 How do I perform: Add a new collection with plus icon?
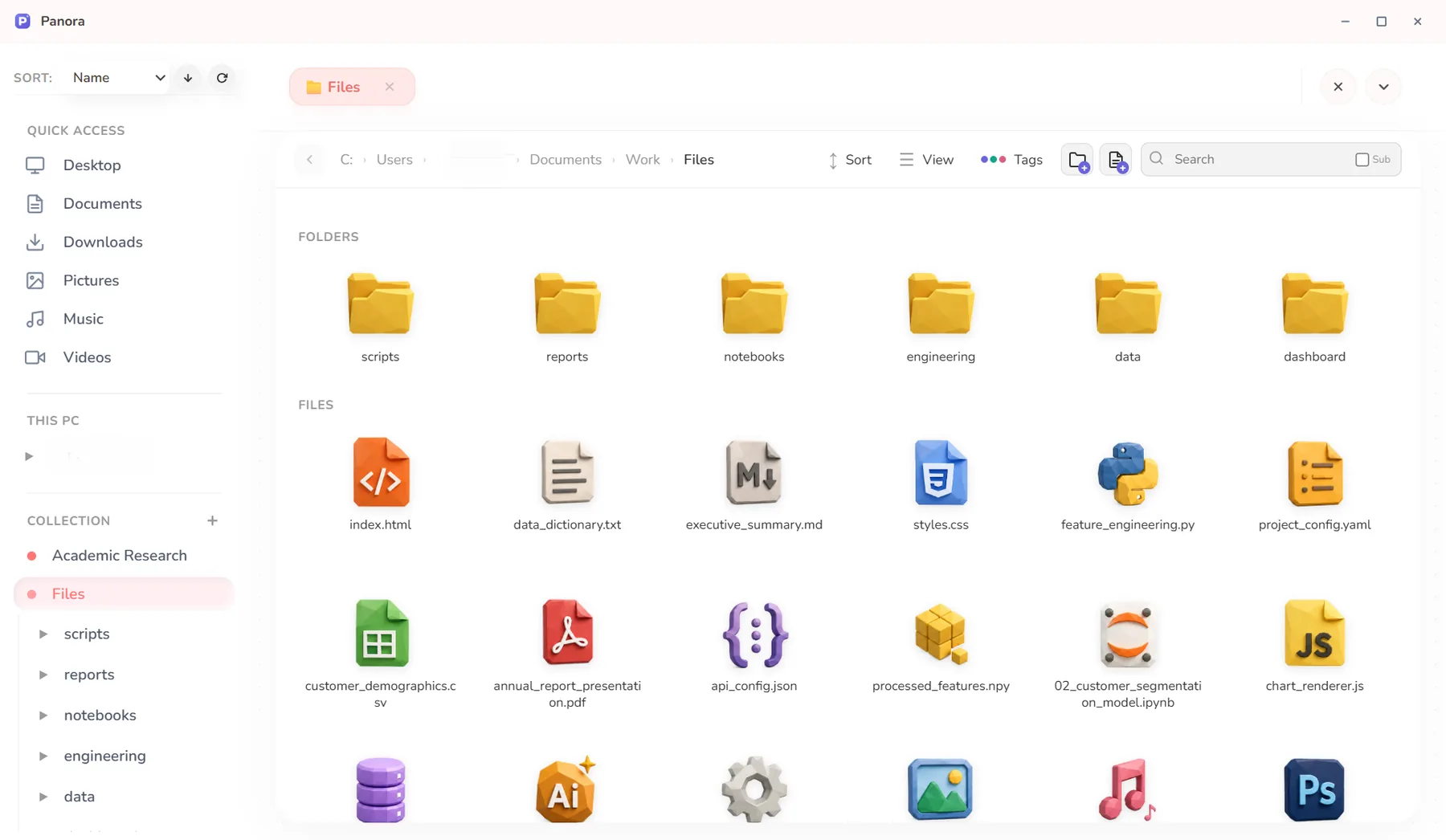pyautogui.click(x=212, y=520)
